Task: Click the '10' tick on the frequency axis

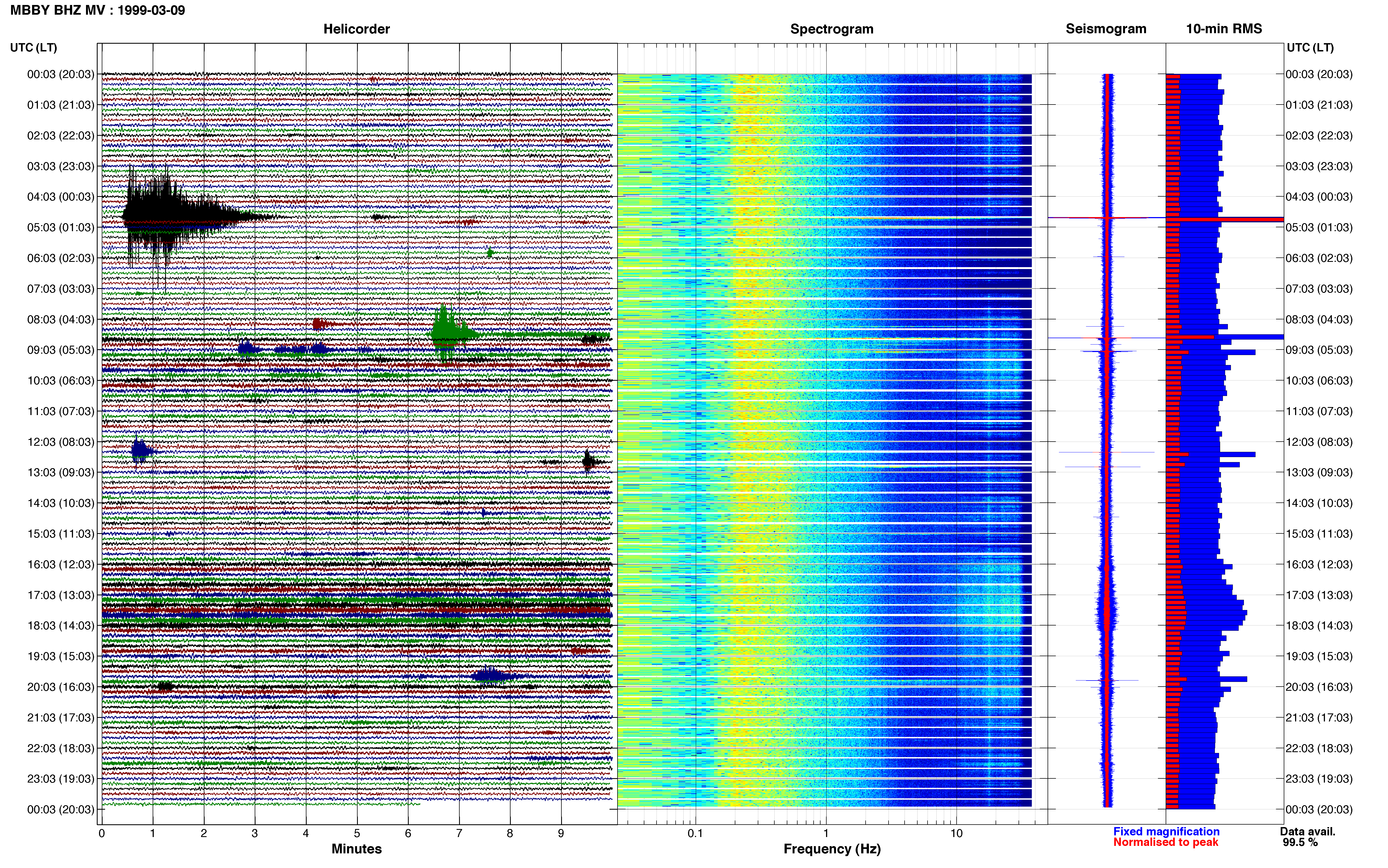Action: pos(956,833)
